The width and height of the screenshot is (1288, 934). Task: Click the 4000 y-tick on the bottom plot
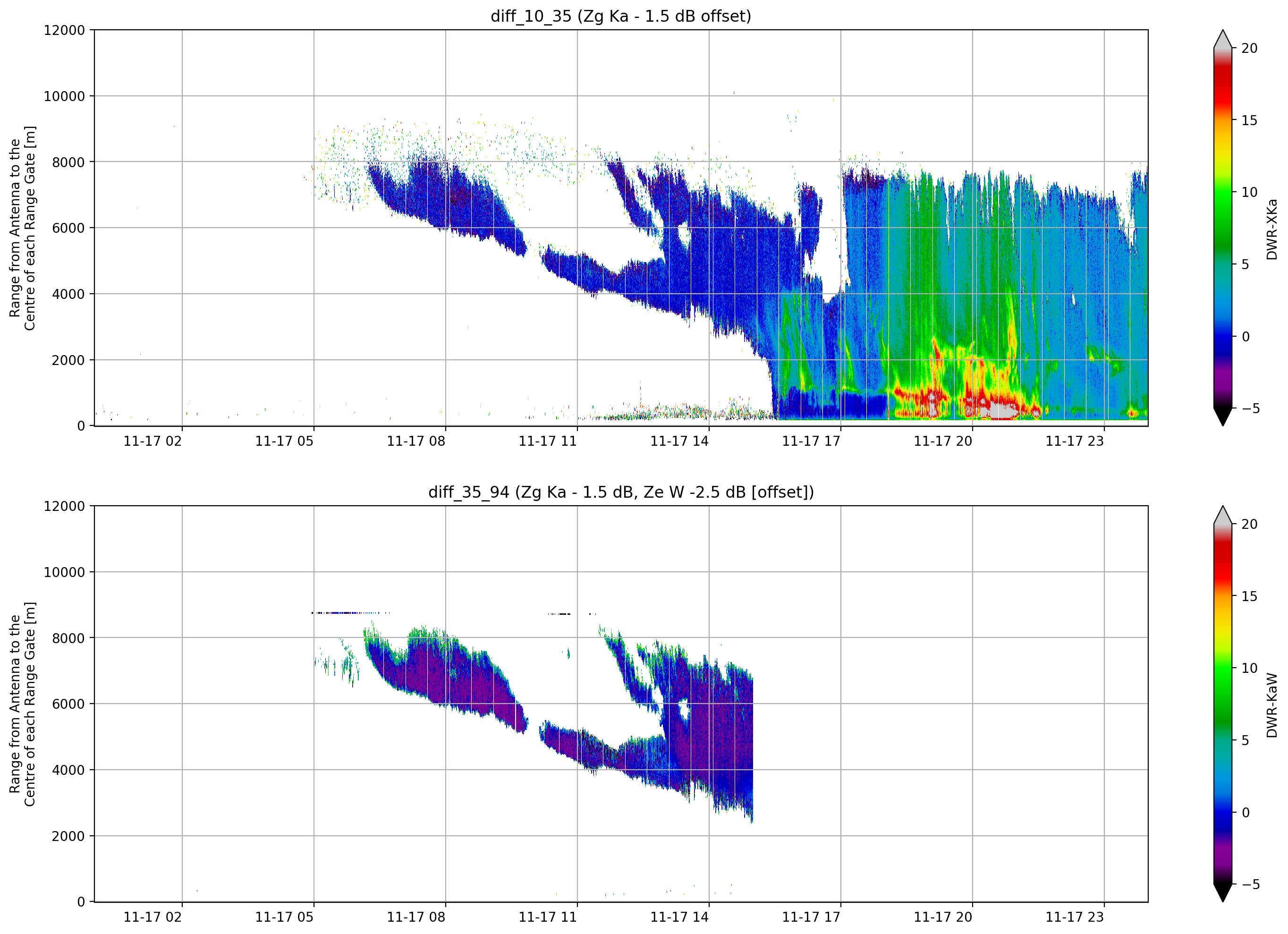(68, 770)
